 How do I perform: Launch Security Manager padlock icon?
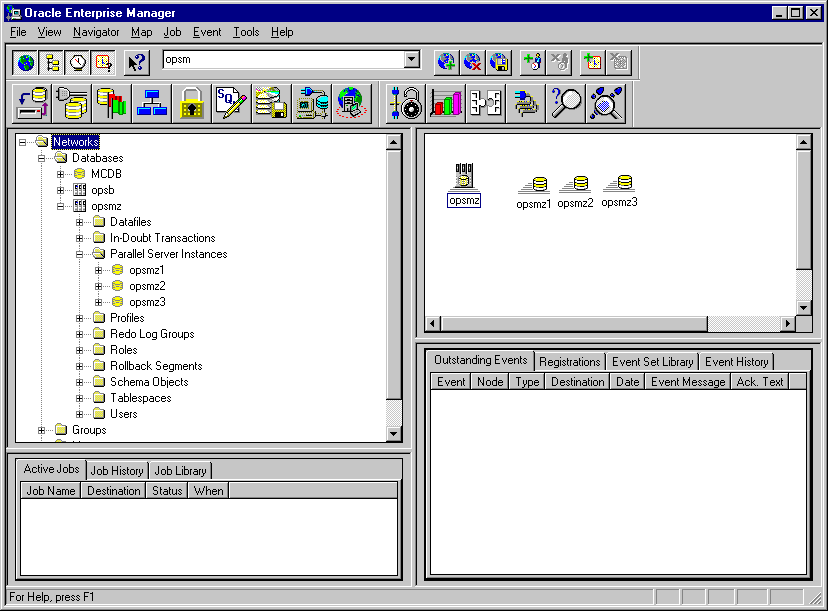[192, 103]
